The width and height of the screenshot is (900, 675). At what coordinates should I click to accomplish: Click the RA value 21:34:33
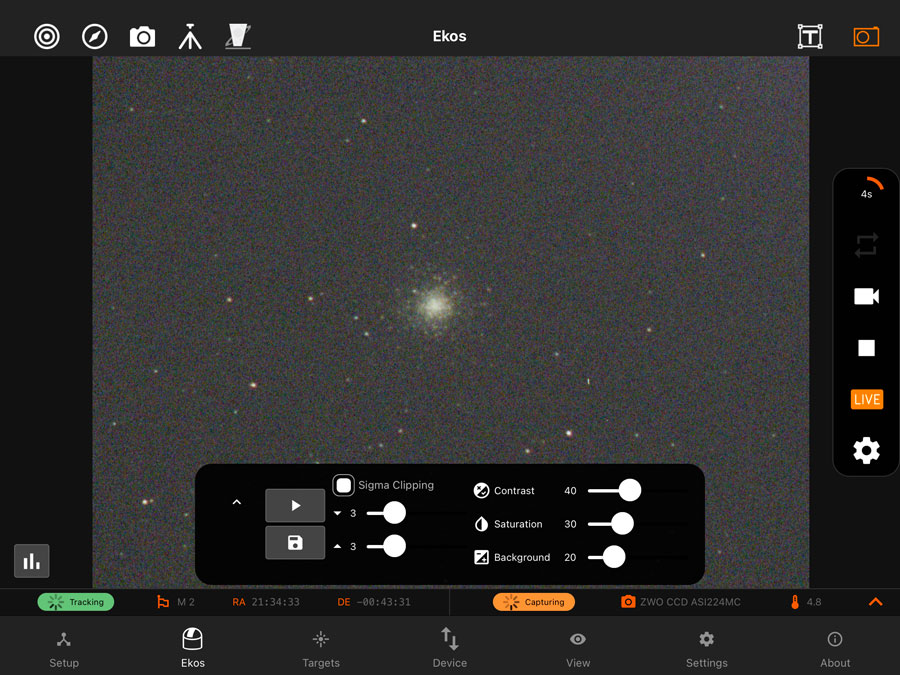tap(276, 602)
